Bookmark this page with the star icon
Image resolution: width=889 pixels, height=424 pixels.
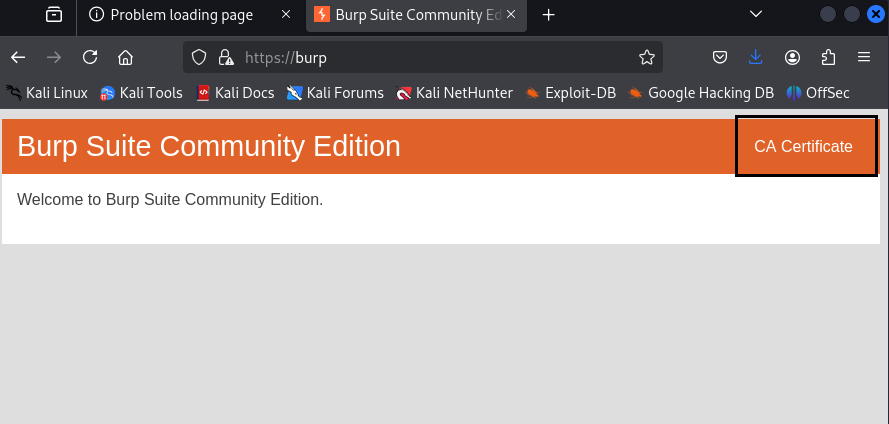coord(647,57)
